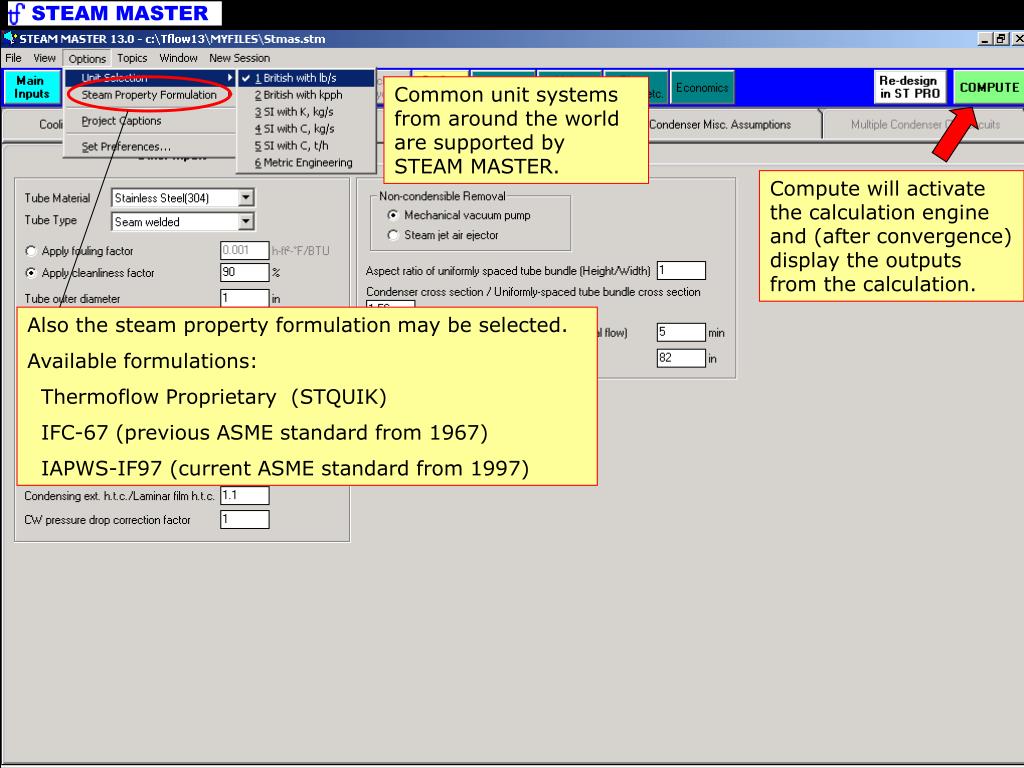This screenshot has height=768, width=1024.
Task: Open the Window menu
Action: tap(178, 58)
